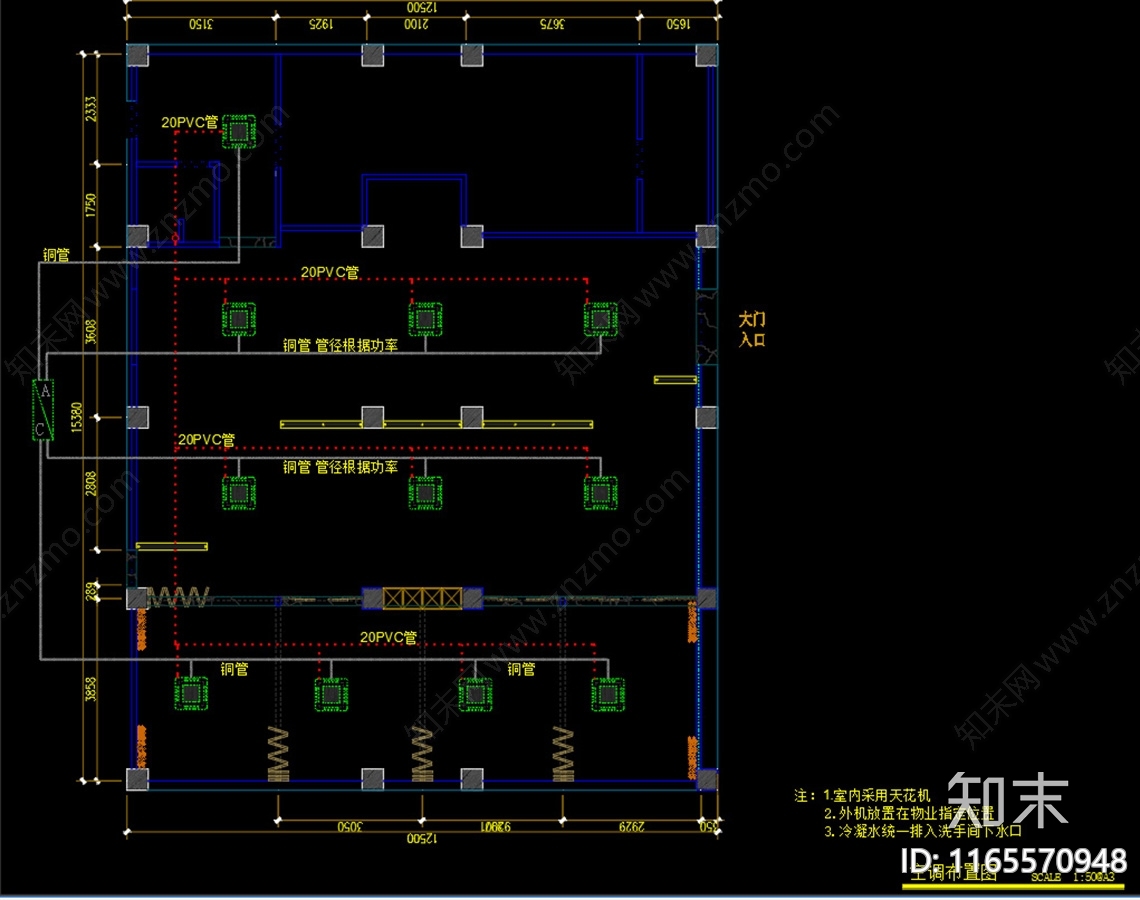
Task: Pick rightmost ceiling unit near 大门入口
Action: (x=601, y=319)
